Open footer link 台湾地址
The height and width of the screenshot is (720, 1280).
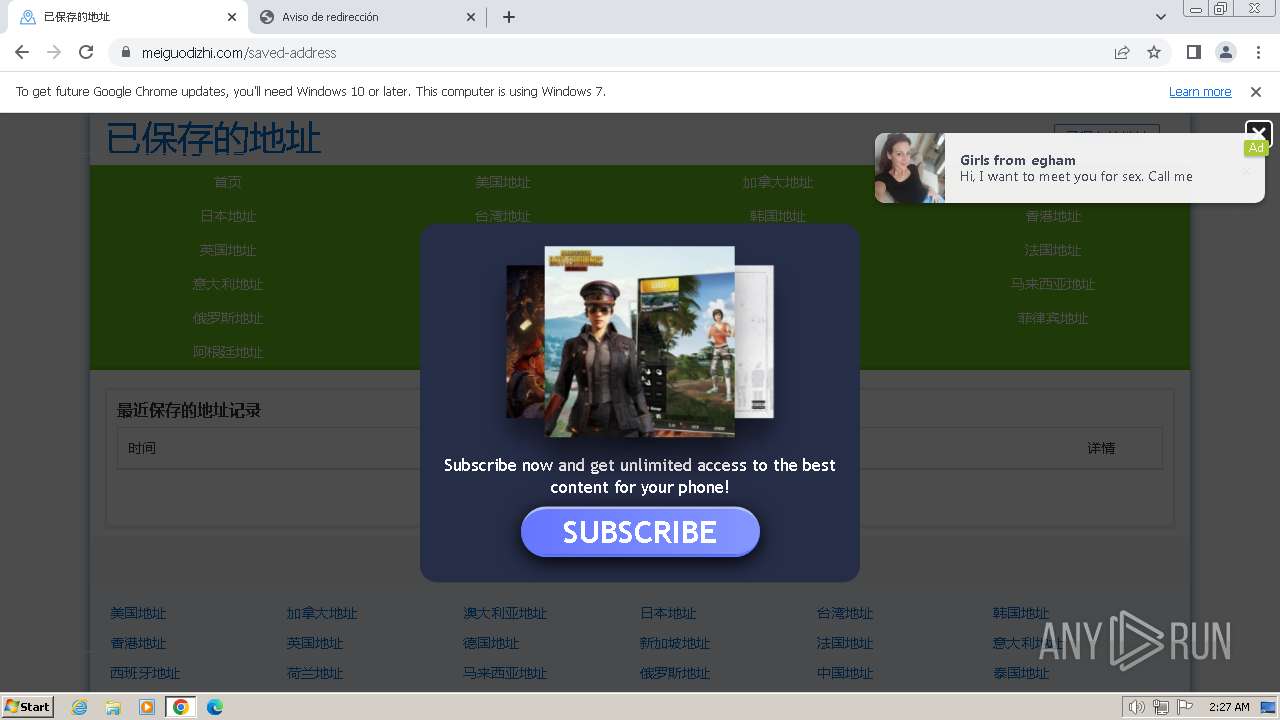point(845,613)
